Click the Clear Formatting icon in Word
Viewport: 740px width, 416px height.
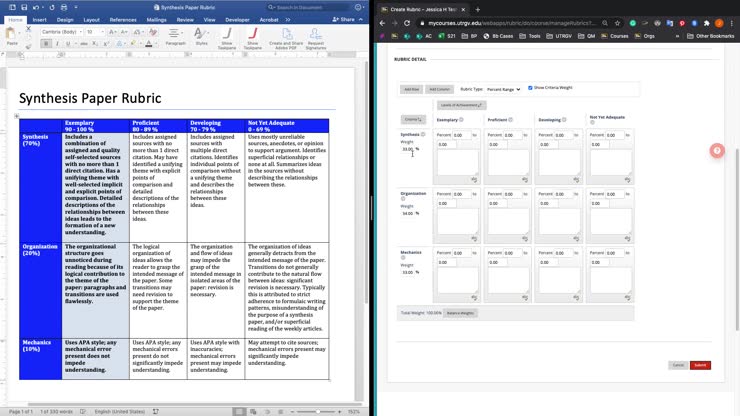153,32
